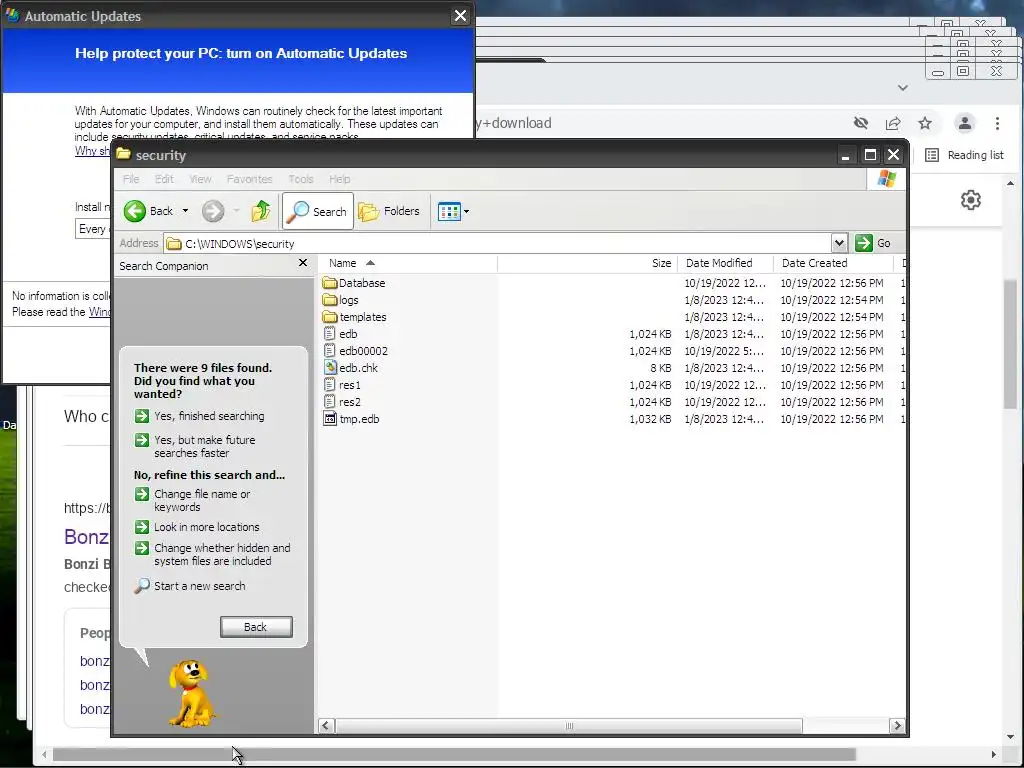This screenshot has height=768, width=1024.
Task: Open the Chrome profile avatar icon
Action: pos(965,123)
